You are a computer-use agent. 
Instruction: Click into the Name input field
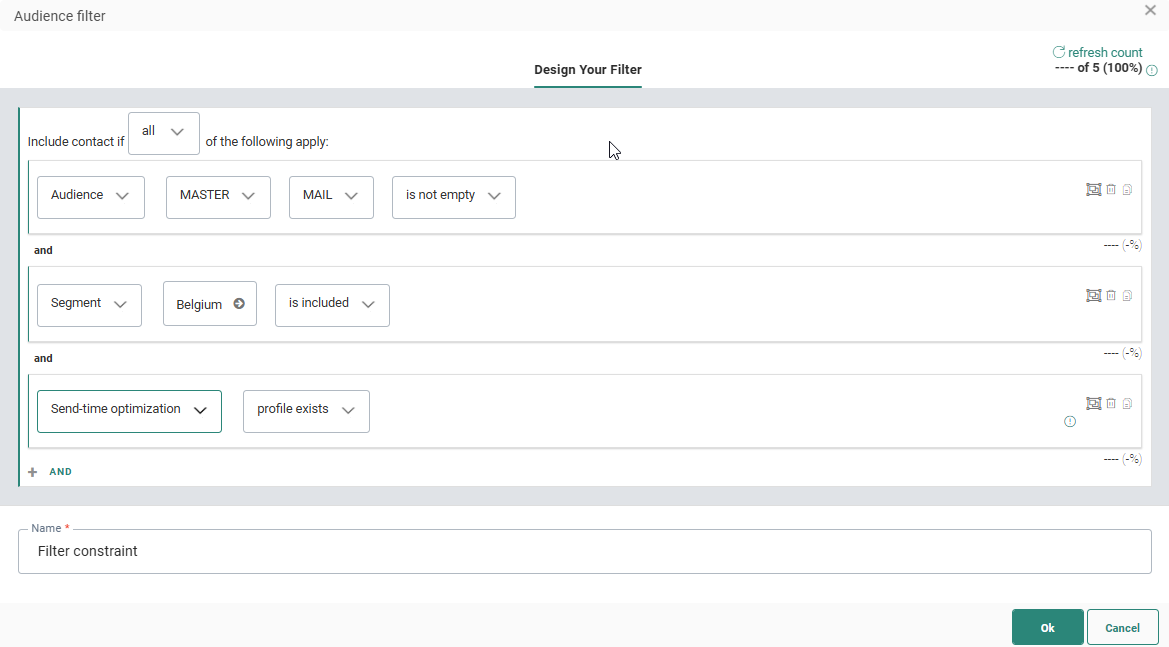pos(584,551)
